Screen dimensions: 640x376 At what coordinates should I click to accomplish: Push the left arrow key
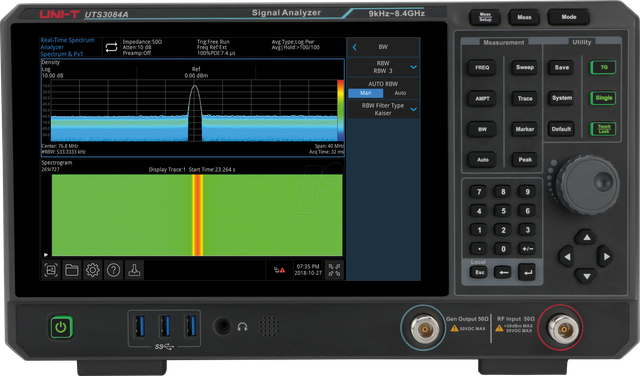pos(567,257)
